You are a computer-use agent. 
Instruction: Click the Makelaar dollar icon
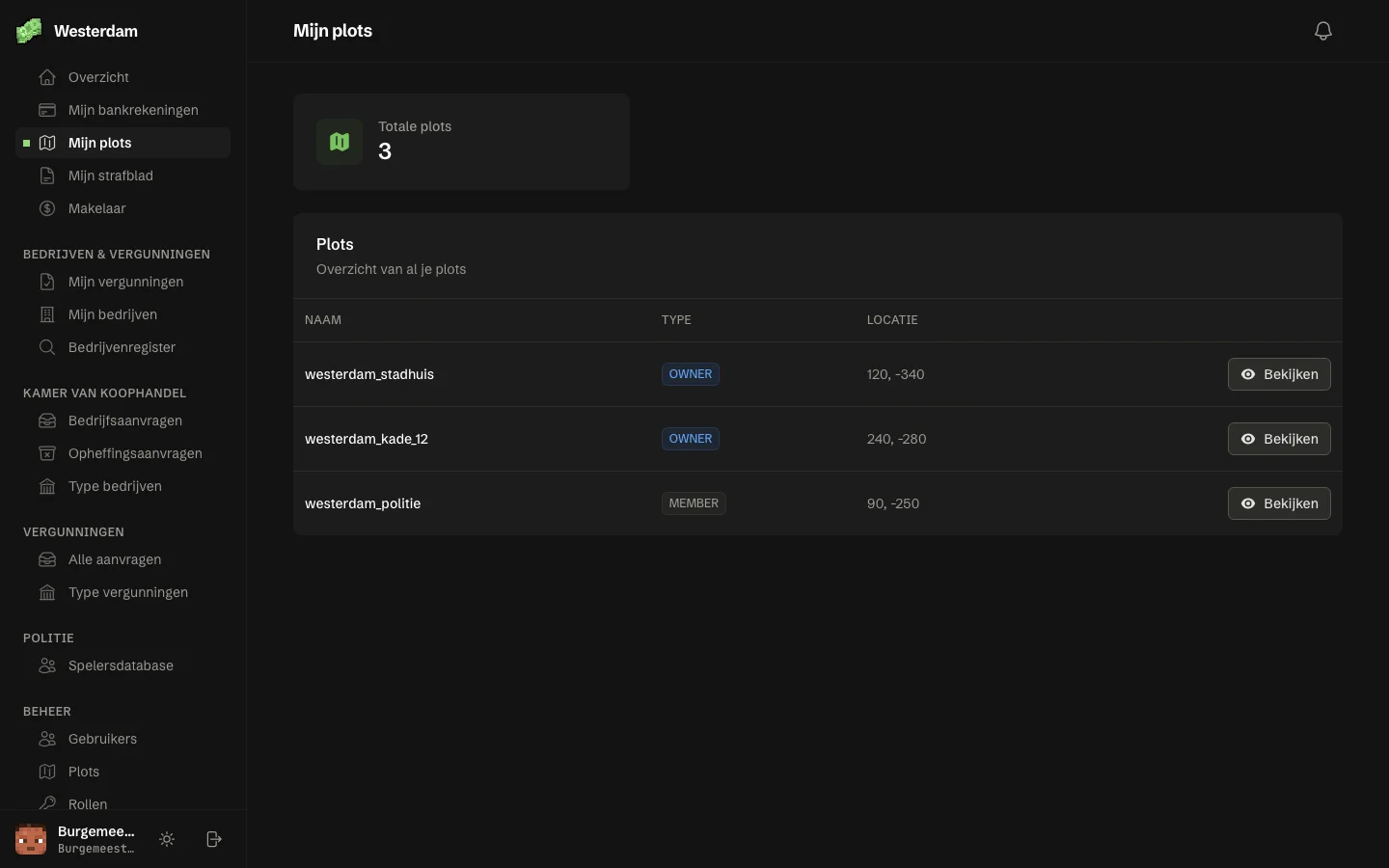(47, 208)
